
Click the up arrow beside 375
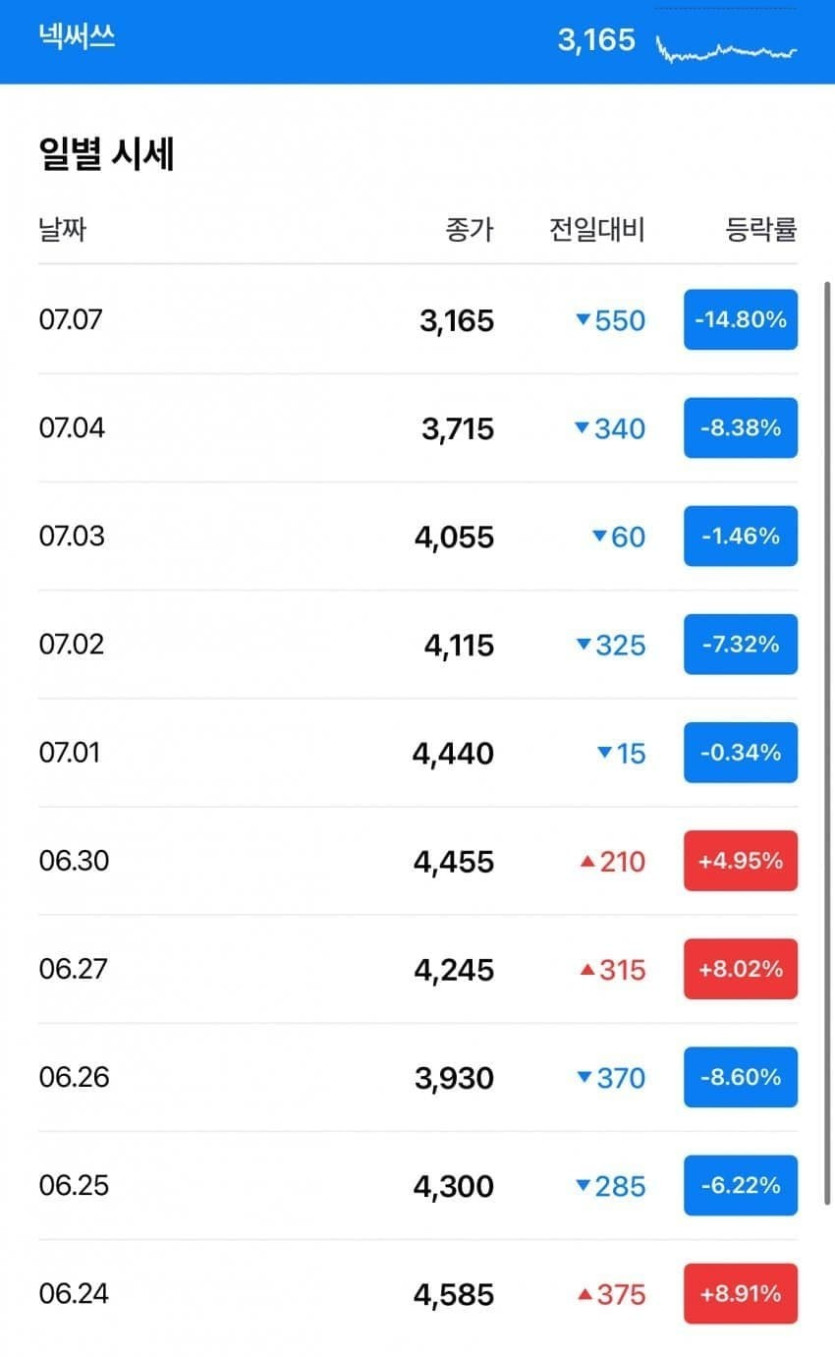(x=587, y=1295)
